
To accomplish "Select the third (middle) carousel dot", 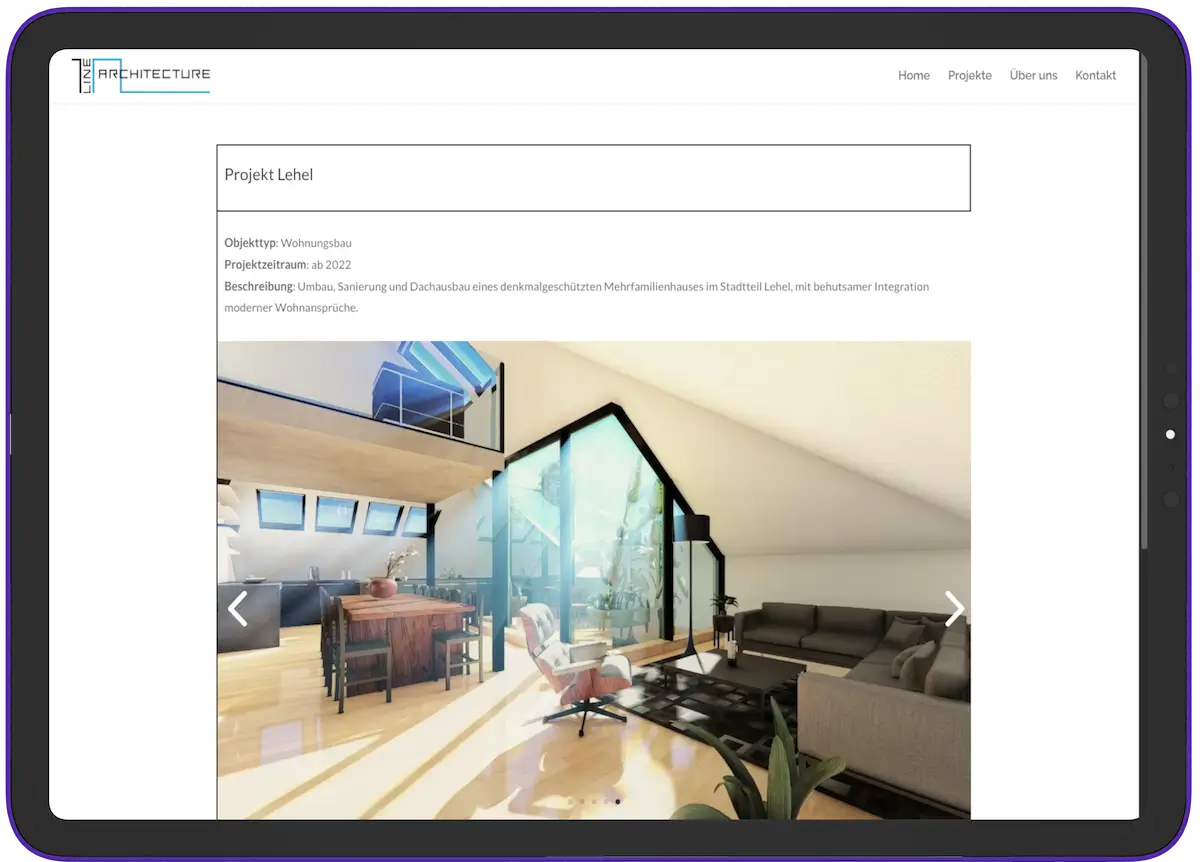I will [594, 802].
